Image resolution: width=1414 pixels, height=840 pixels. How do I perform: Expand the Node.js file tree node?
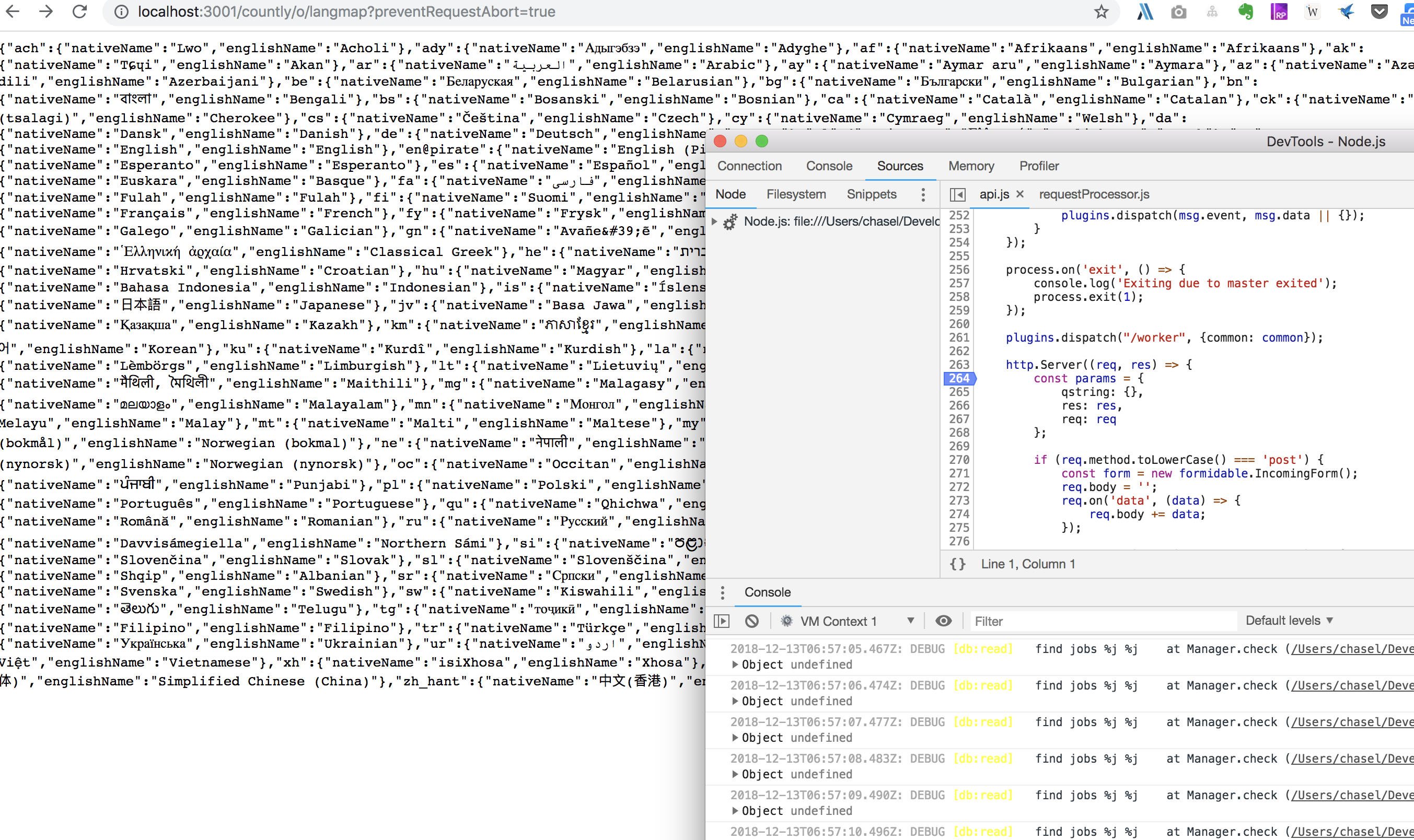[x=714, y=221]
